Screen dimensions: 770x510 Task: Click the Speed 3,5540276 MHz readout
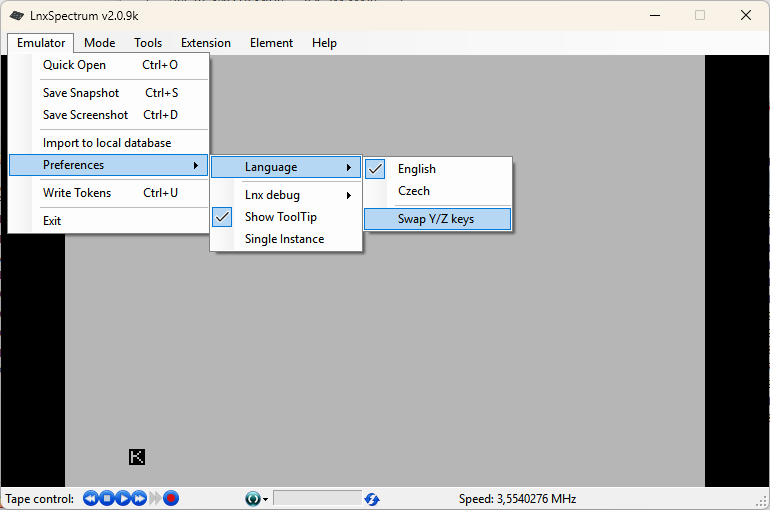pos(517,499)
